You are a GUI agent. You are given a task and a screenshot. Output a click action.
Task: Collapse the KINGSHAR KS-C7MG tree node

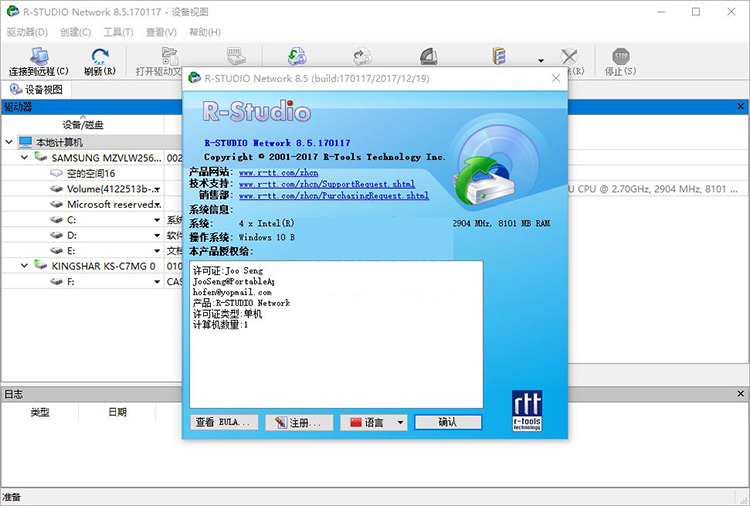coord(25,266)
